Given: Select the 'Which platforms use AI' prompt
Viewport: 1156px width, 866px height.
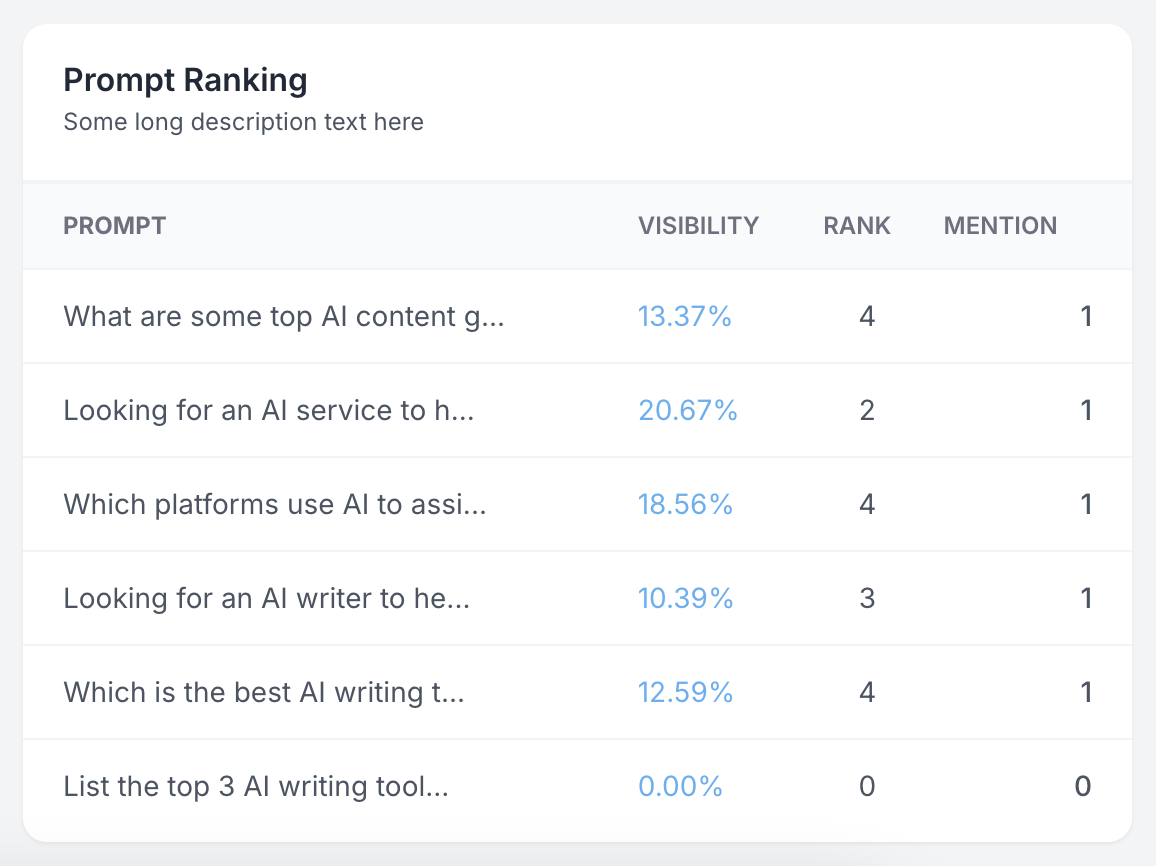Looking at the screenshot, I should [x=275, y=505].
